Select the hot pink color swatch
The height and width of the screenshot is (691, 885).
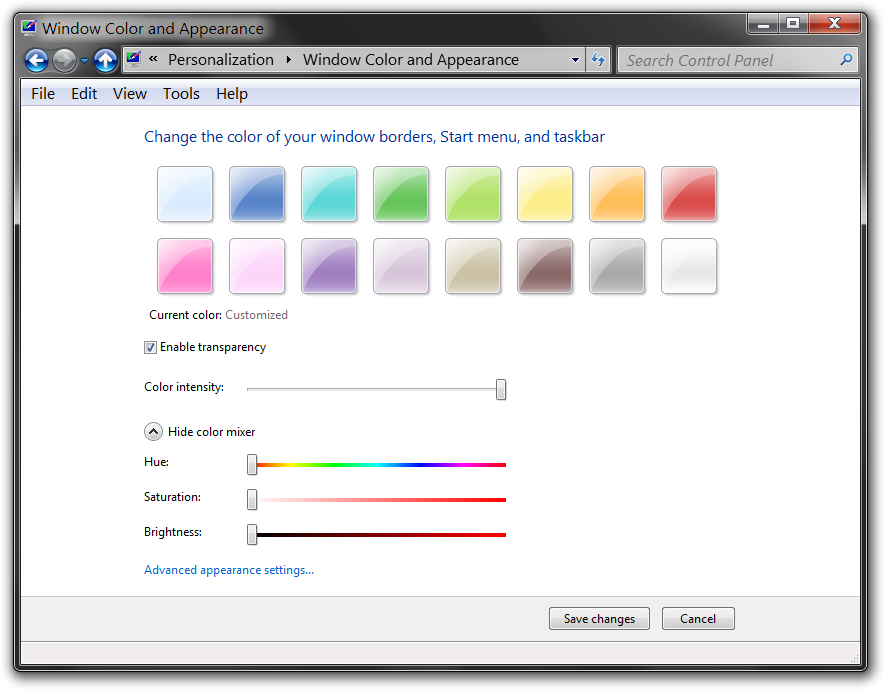tap(185, 266)
